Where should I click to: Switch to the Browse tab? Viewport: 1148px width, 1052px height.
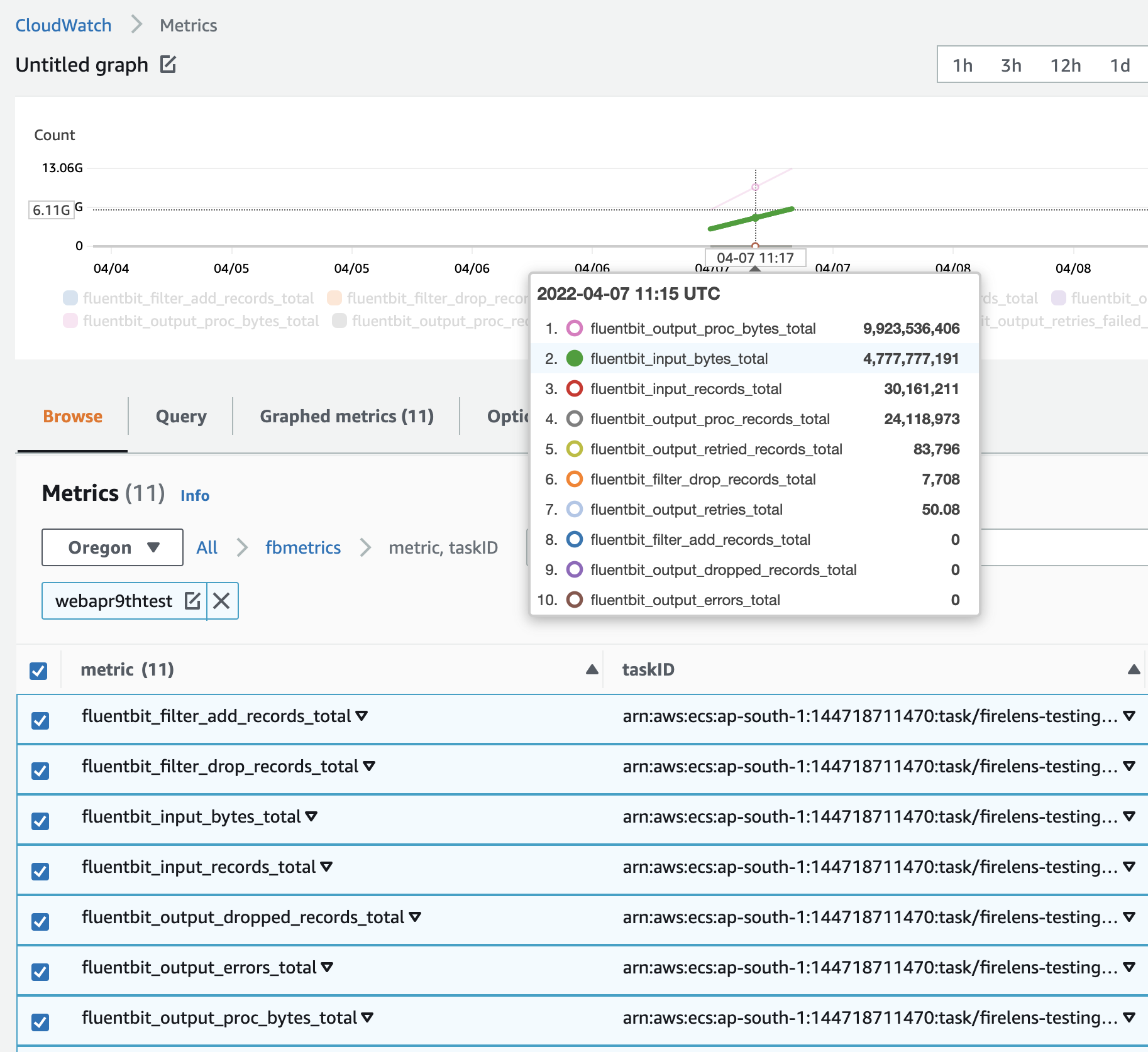point(72,416)
